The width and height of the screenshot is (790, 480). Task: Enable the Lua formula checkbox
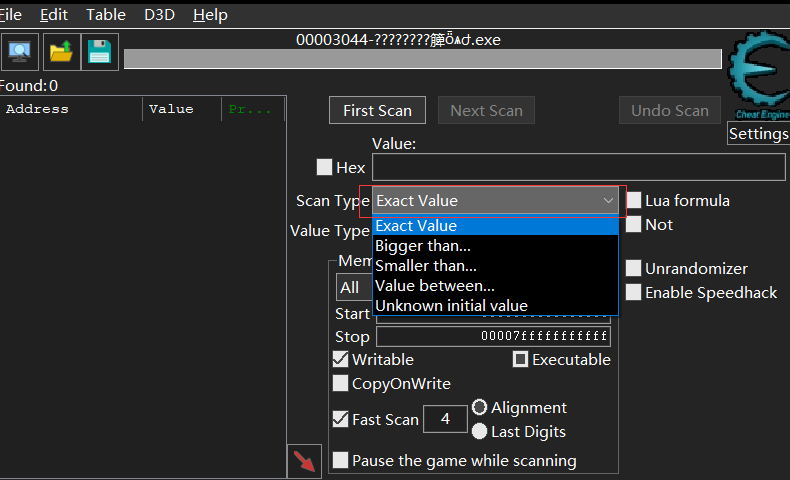coord(634,200)
